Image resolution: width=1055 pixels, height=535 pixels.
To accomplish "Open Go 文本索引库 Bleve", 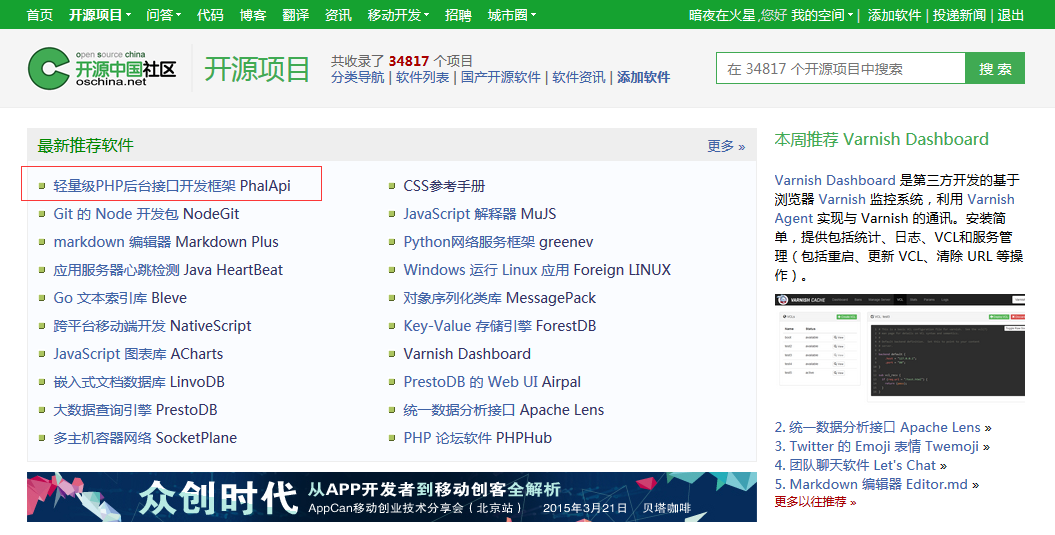I will (x=120, y=298).
